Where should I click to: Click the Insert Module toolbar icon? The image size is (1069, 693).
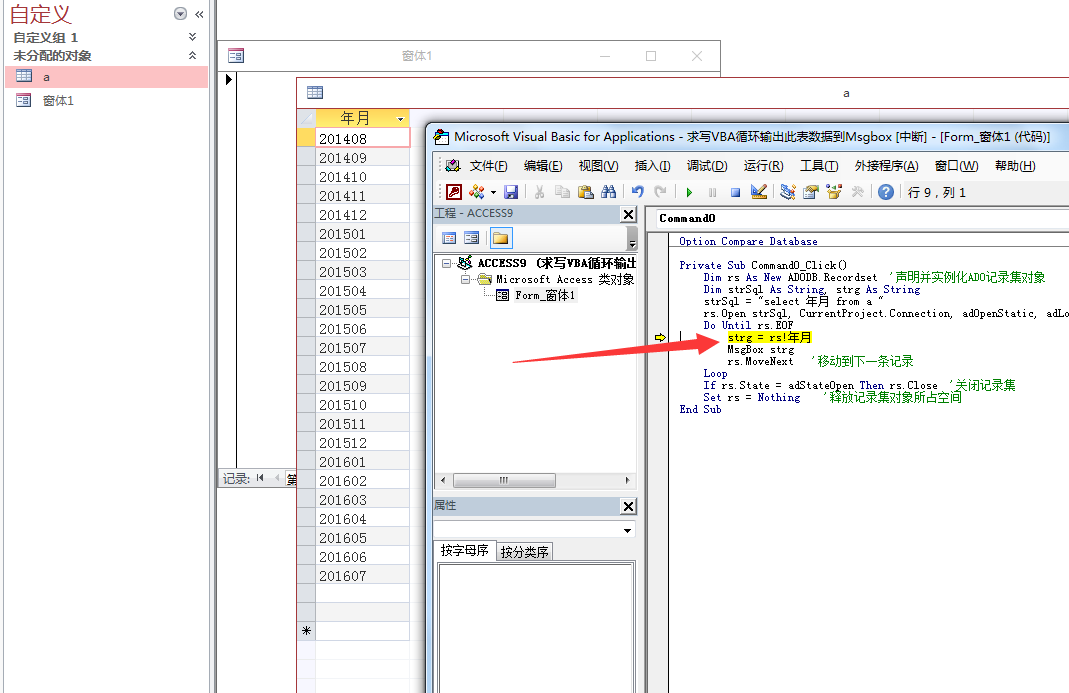tap(477, 192)
